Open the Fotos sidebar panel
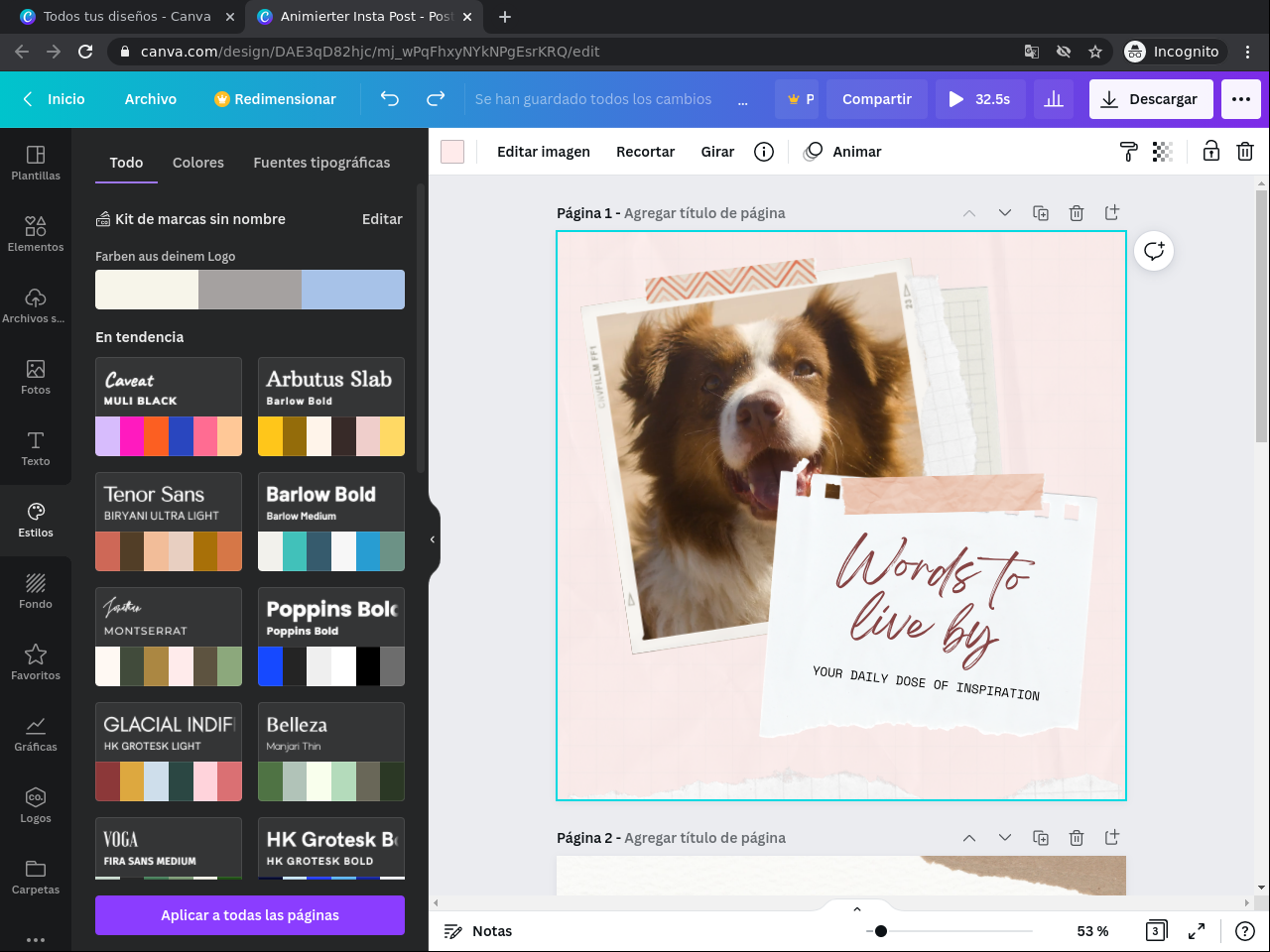 pyautogui.click(x=36, y=377)
